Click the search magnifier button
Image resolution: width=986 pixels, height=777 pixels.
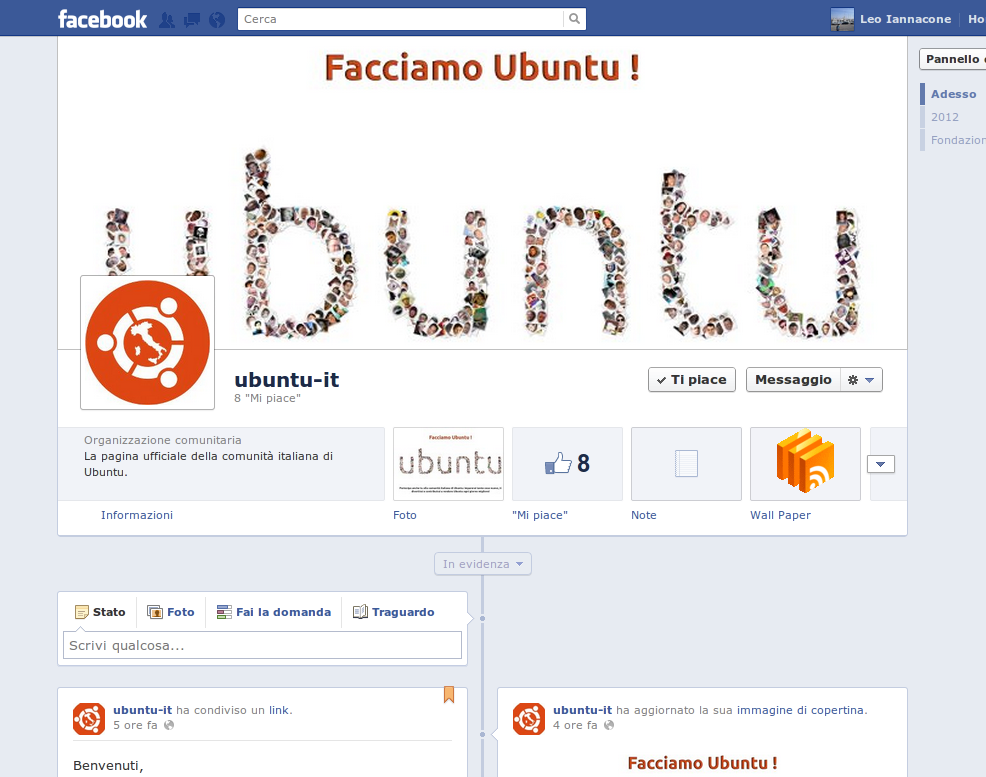[x=574, y=19]
